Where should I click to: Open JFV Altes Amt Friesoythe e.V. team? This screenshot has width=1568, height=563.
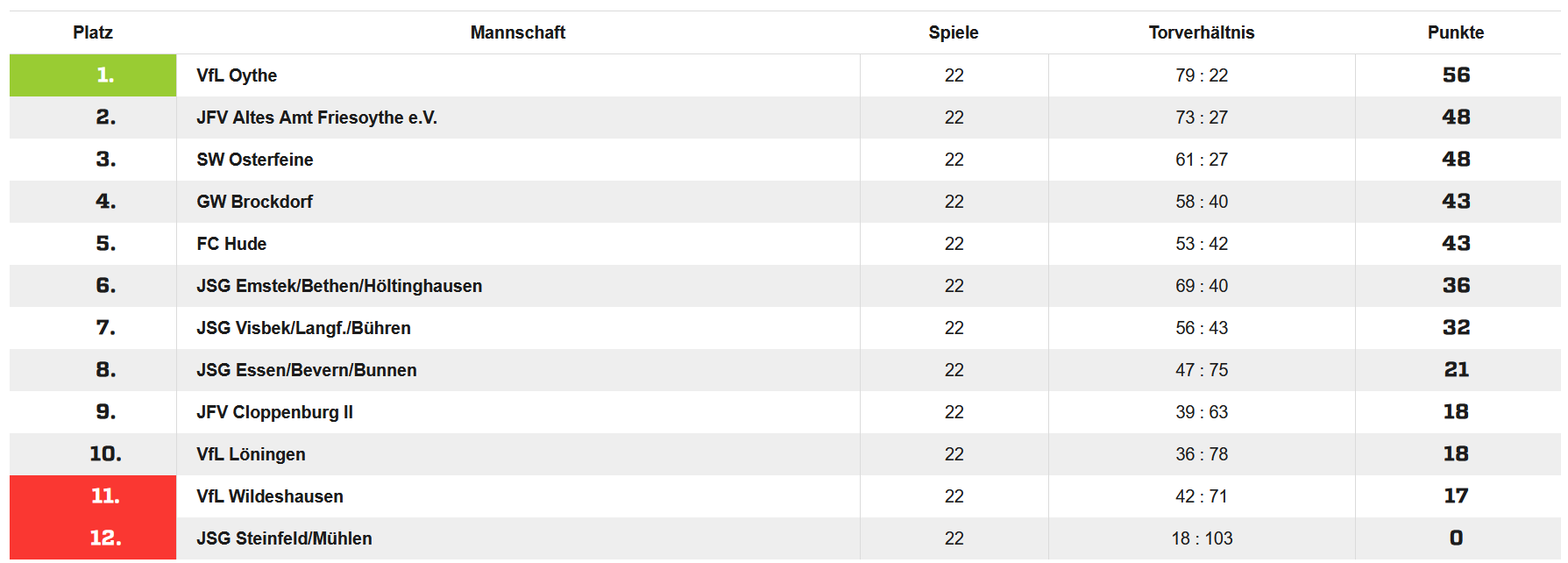click(316, 118)
